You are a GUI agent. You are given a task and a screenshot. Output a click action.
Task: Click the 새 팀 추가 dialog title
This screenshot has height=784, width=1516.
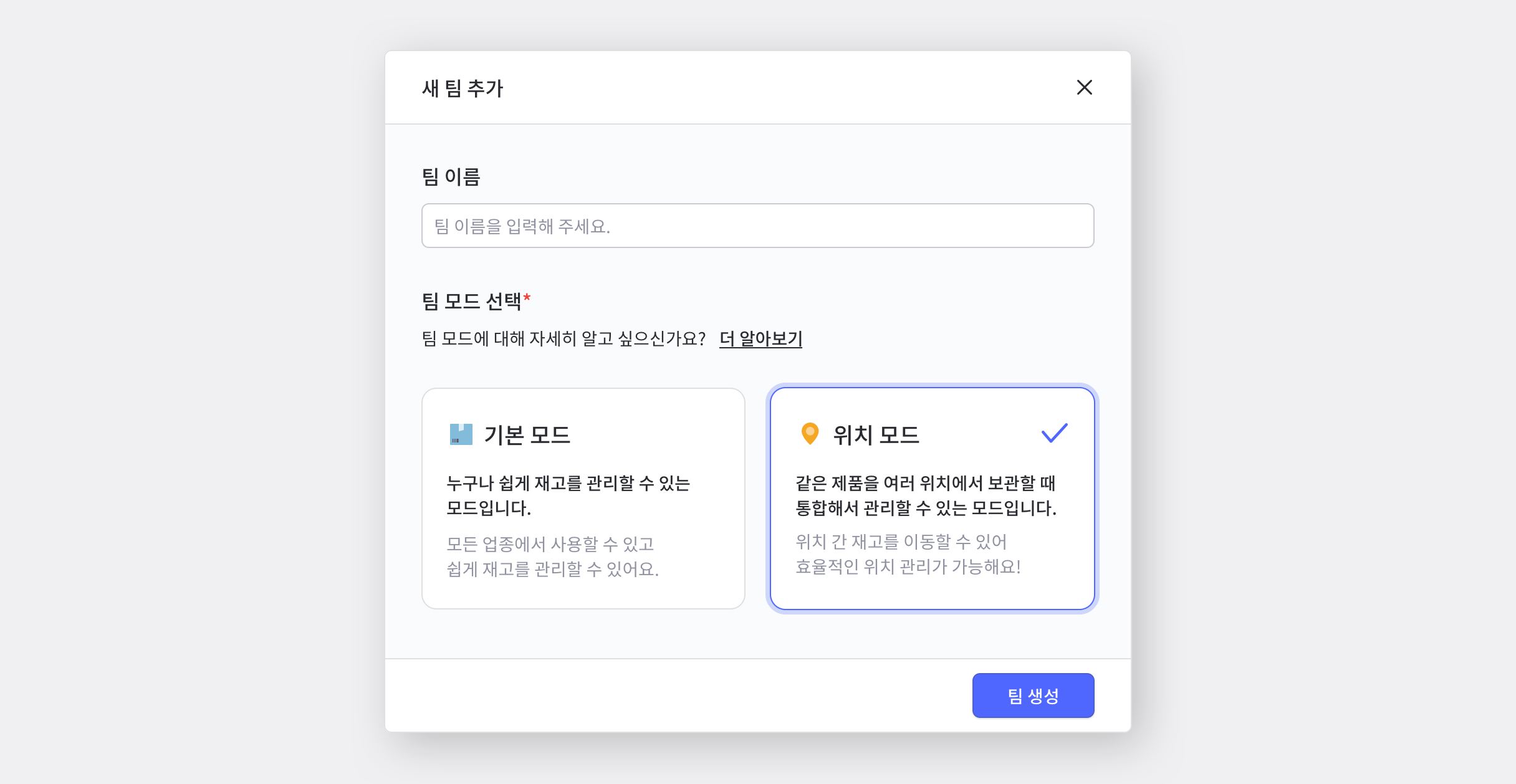[463, 88]
